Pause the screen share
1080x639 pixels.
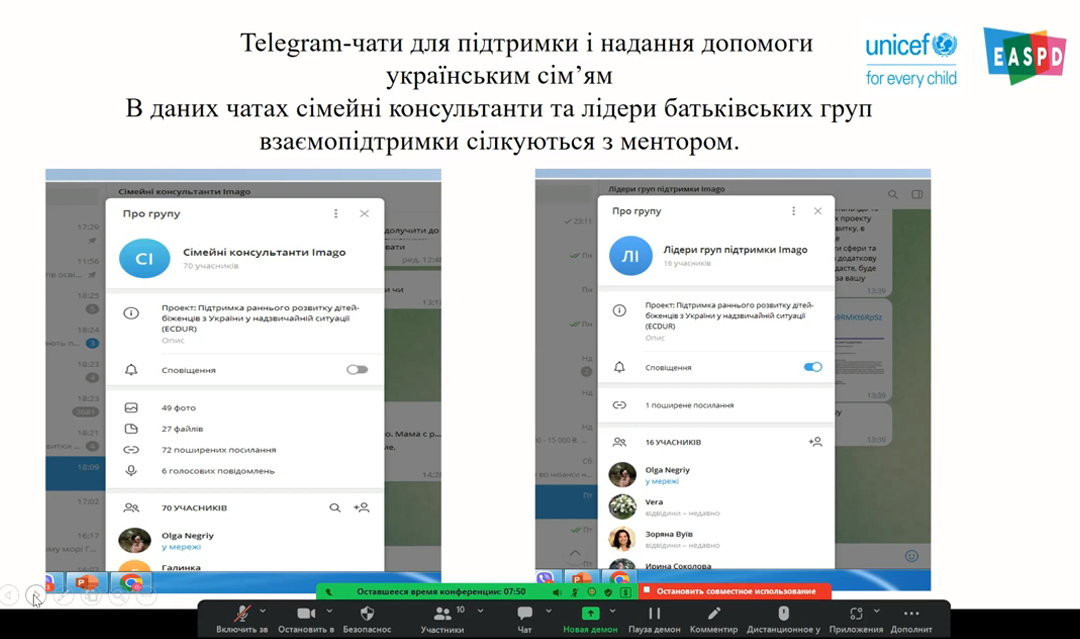point(654,614)
